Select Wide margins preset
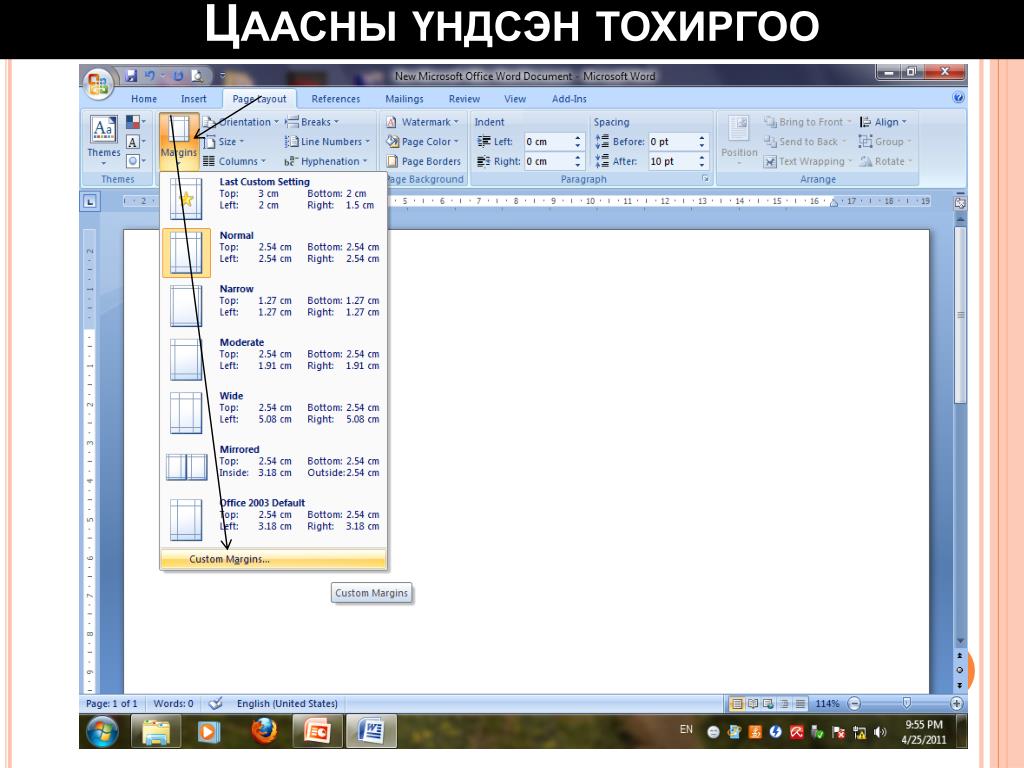 tap(273, 413)
